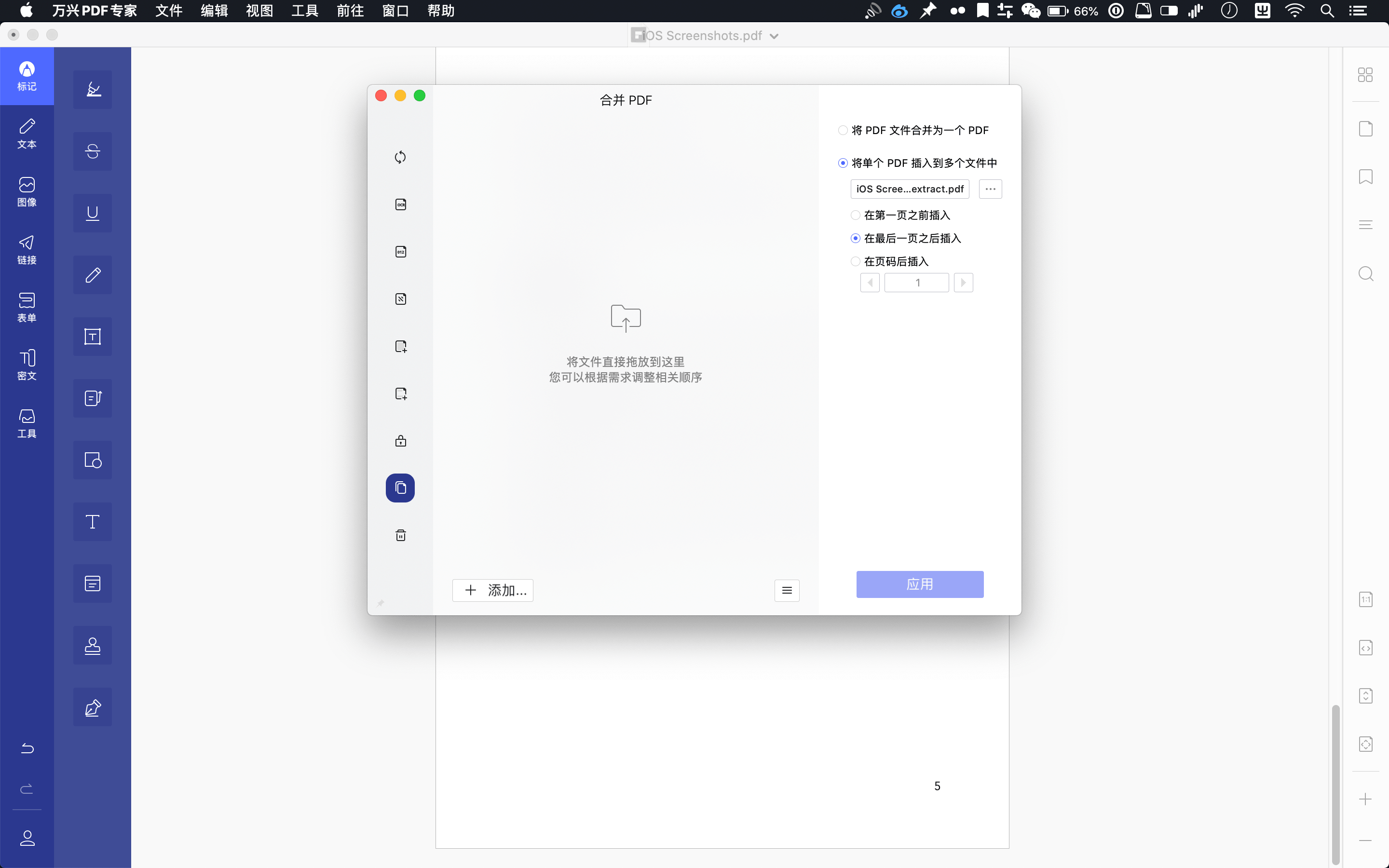The width and height of the screenshot is (1389, 868).
Task: Choose the text callout tool
Action: [x=93, y=398]
